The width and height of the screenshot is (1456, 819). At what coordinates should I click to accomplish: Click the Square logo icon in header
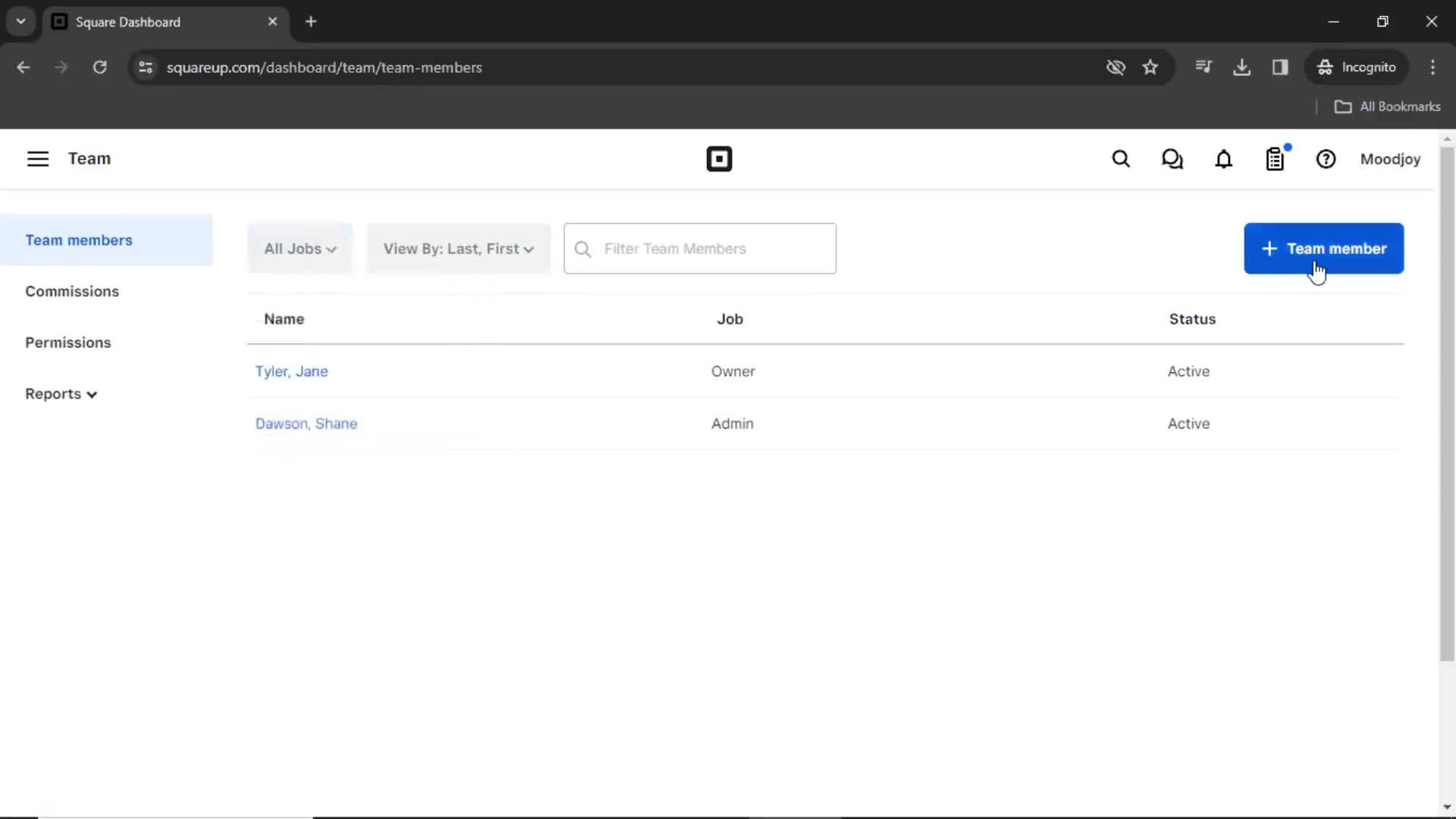coord(718,159)
